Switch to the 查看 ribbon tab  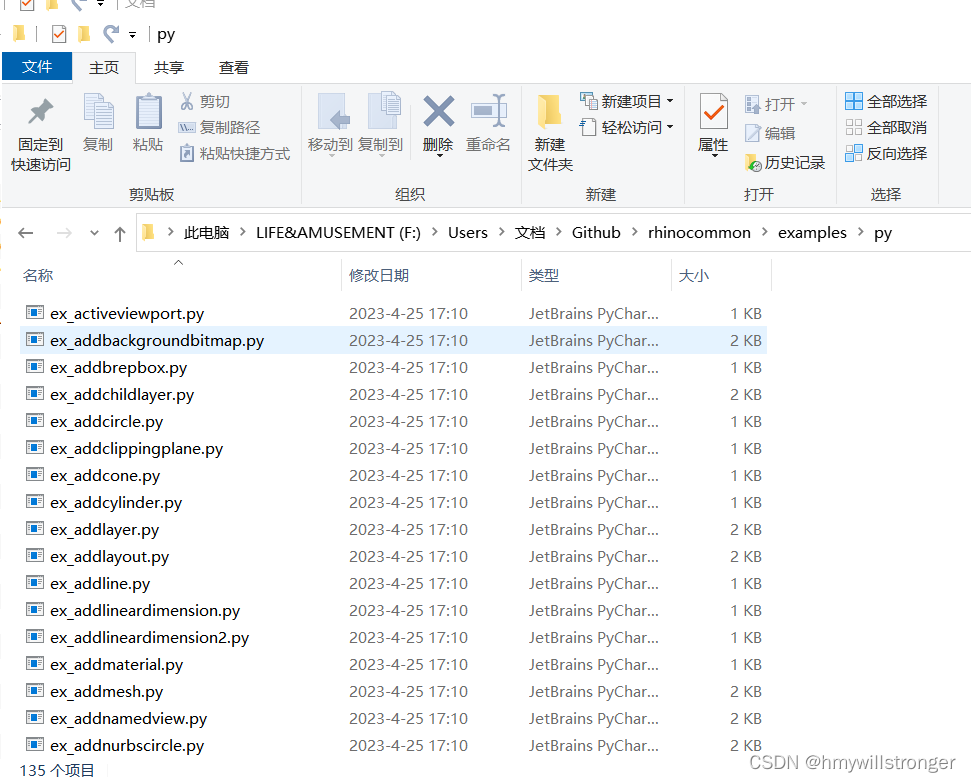(x=233, y=67)
